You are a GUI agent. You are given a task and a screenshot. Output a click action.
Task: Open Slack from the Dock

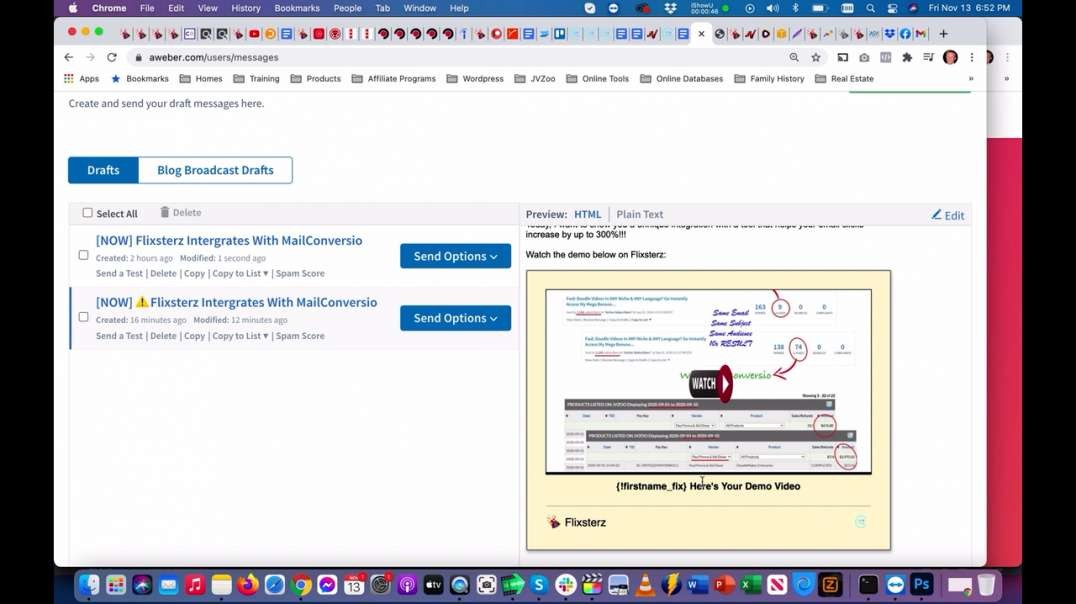click(x=565, y=585)
